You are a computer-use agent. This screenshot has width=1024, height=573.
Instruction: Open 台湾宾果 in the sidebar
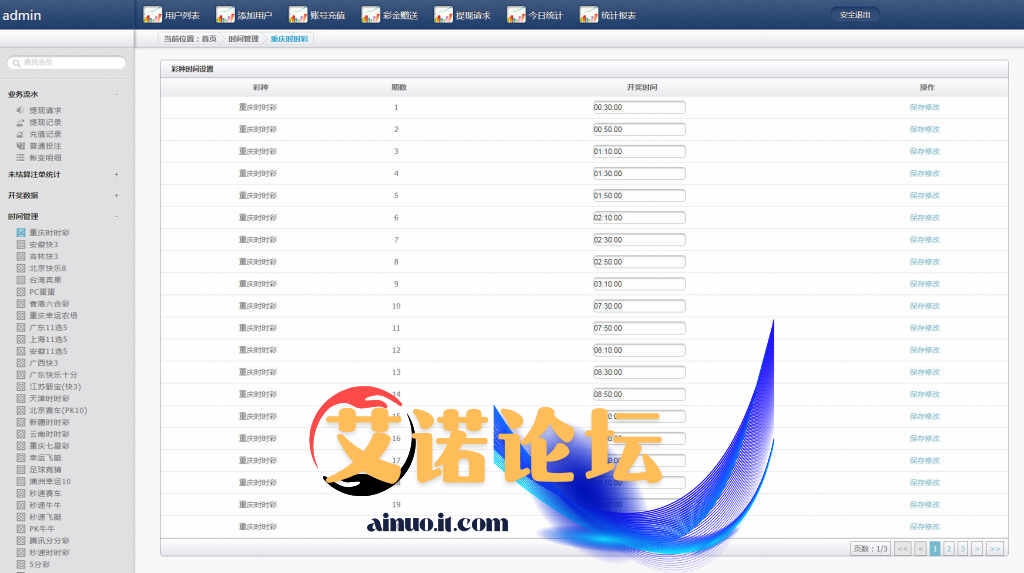pos(45,280)
